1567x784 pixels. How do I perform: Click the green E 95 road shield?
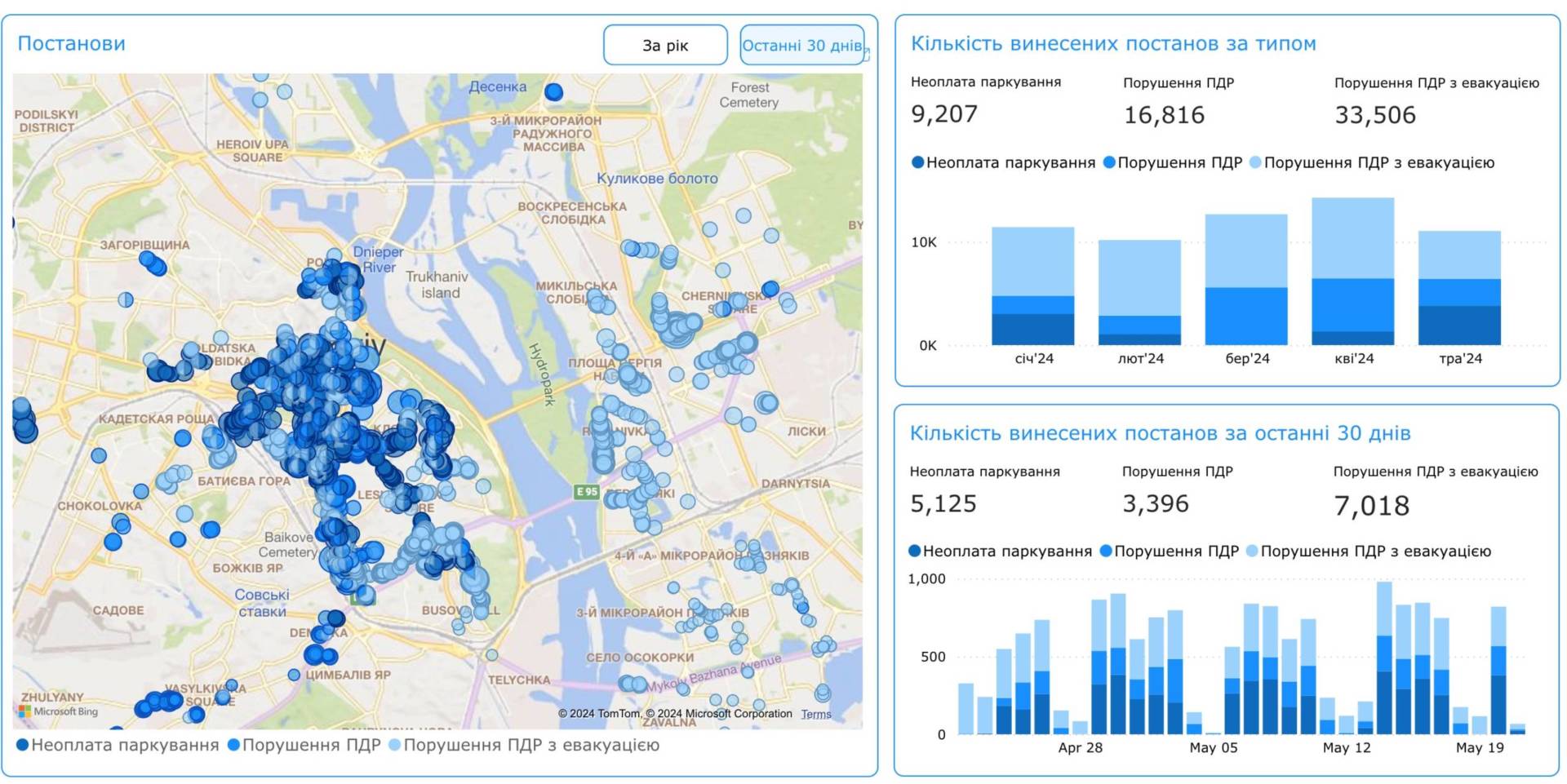click(586, 492)
